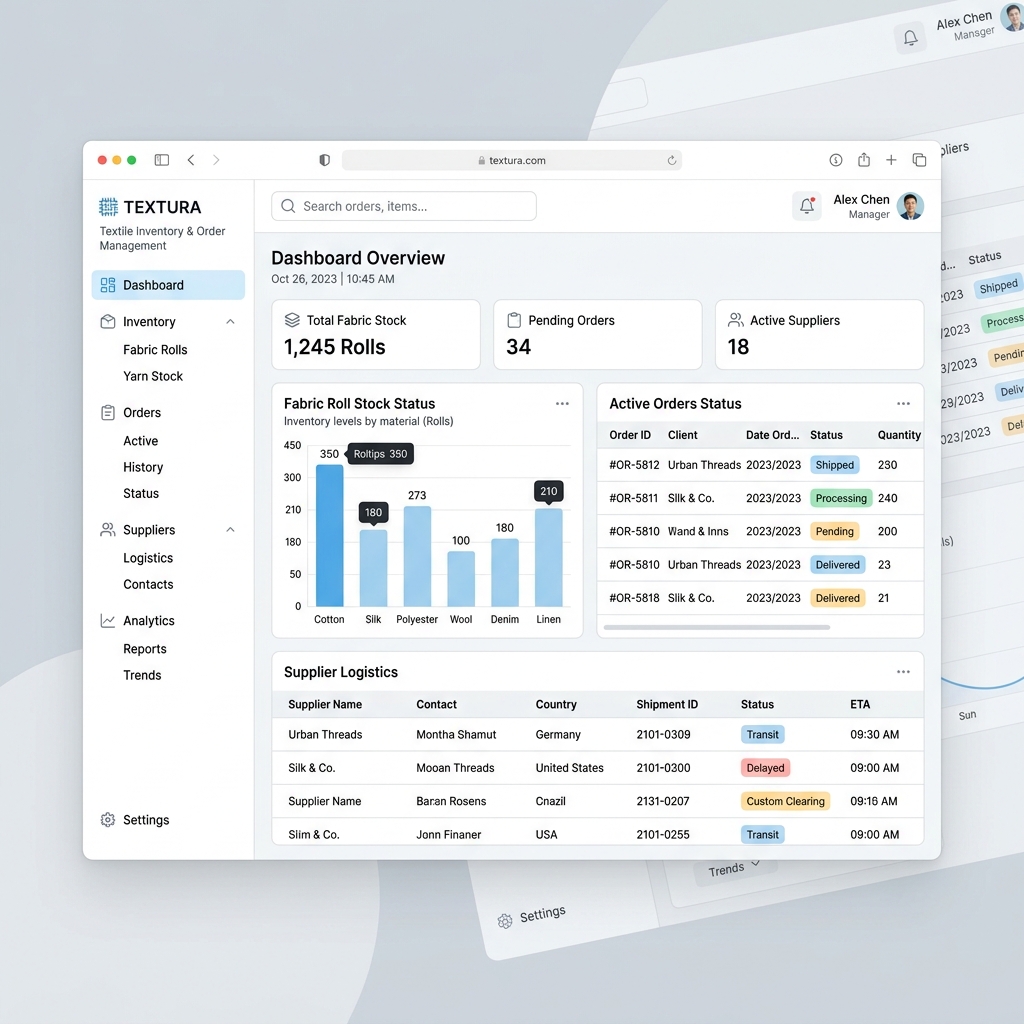The width and height of the screenshot is (1024, 1024).
Task: Click contact name Montha Shamut
Action: tap(456, 735)
